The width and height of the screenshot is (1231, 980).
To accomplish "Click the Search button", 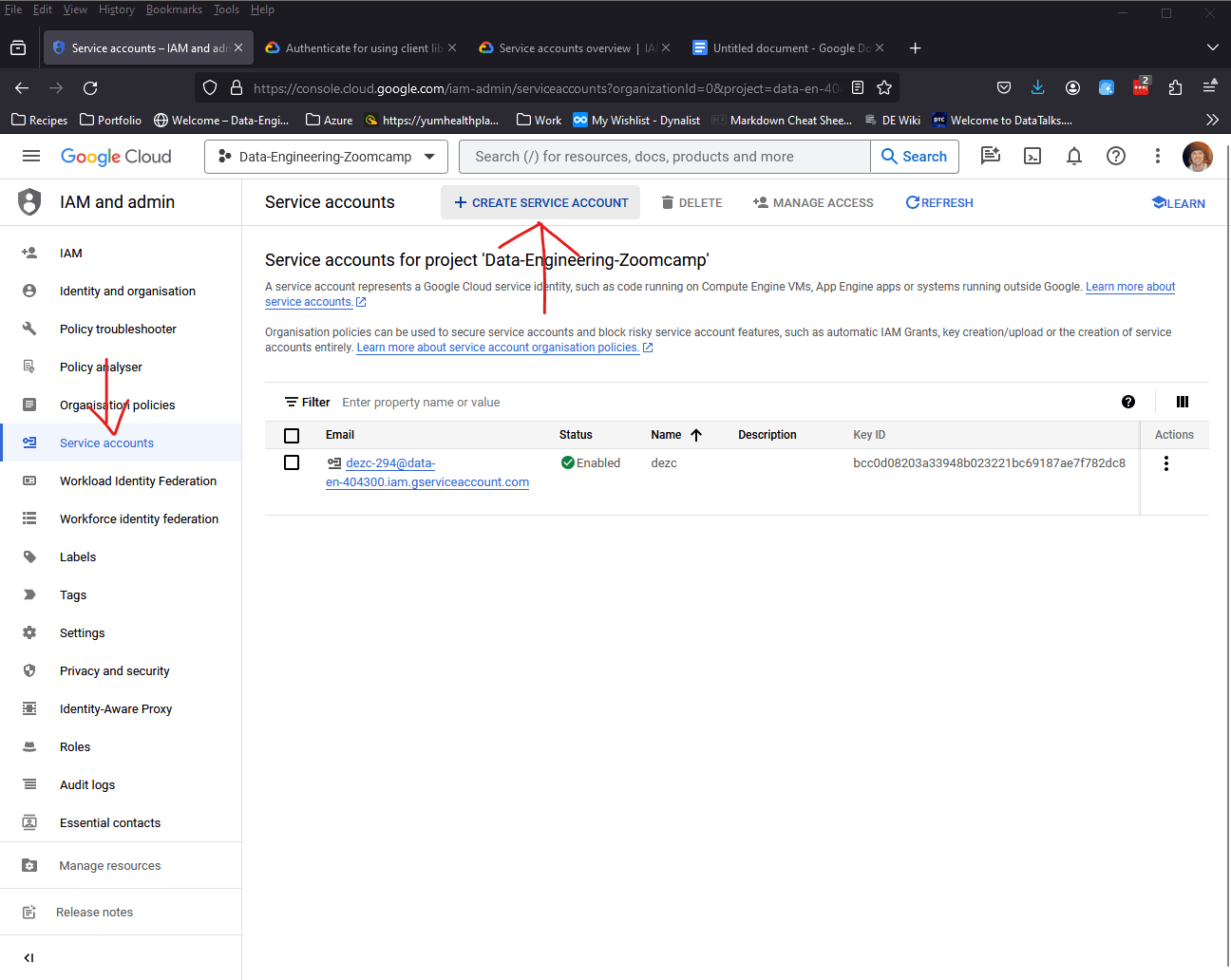I will pos(915,157).
